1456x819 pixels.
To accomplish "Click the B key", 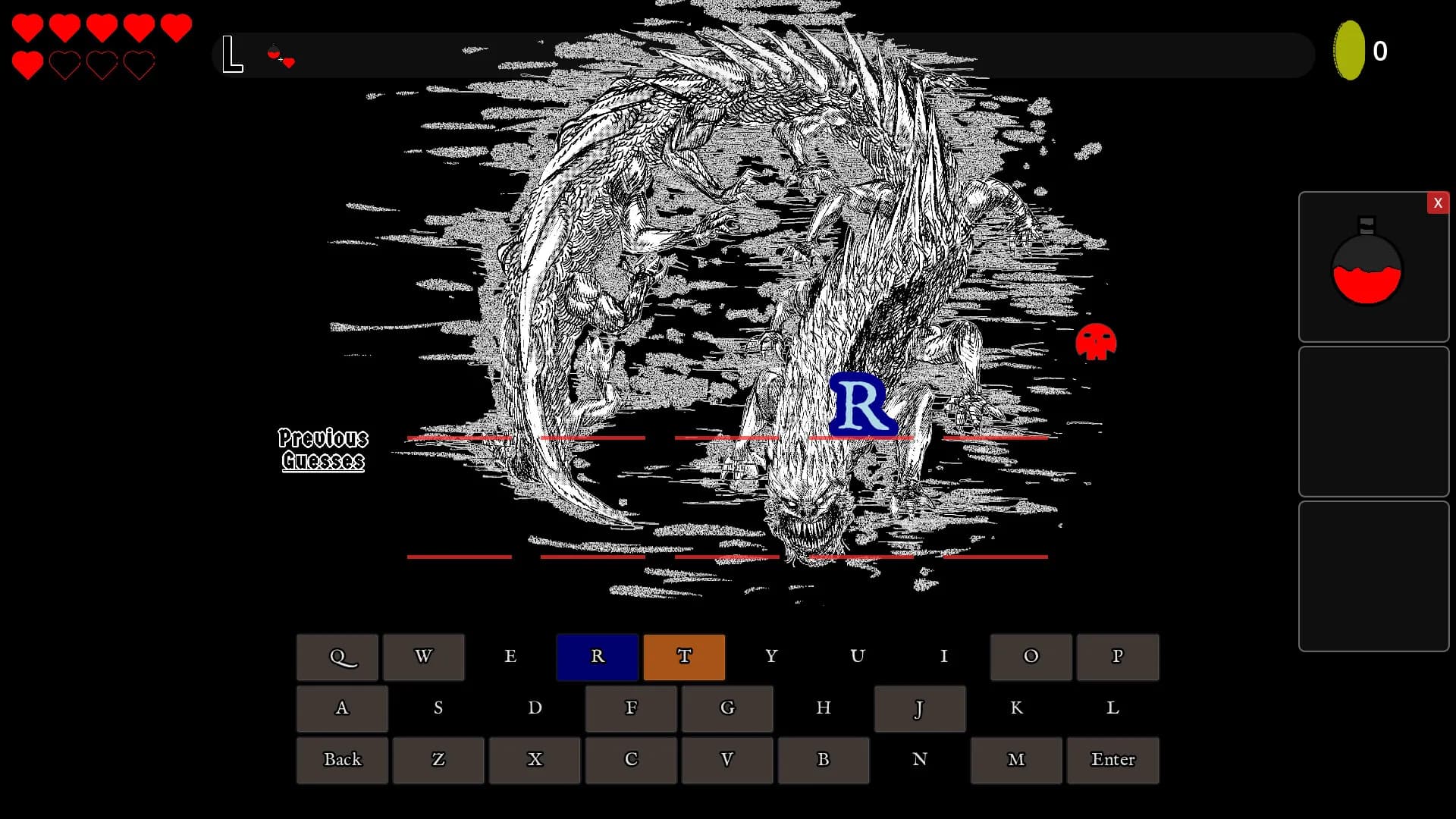I will coord(824,760).
